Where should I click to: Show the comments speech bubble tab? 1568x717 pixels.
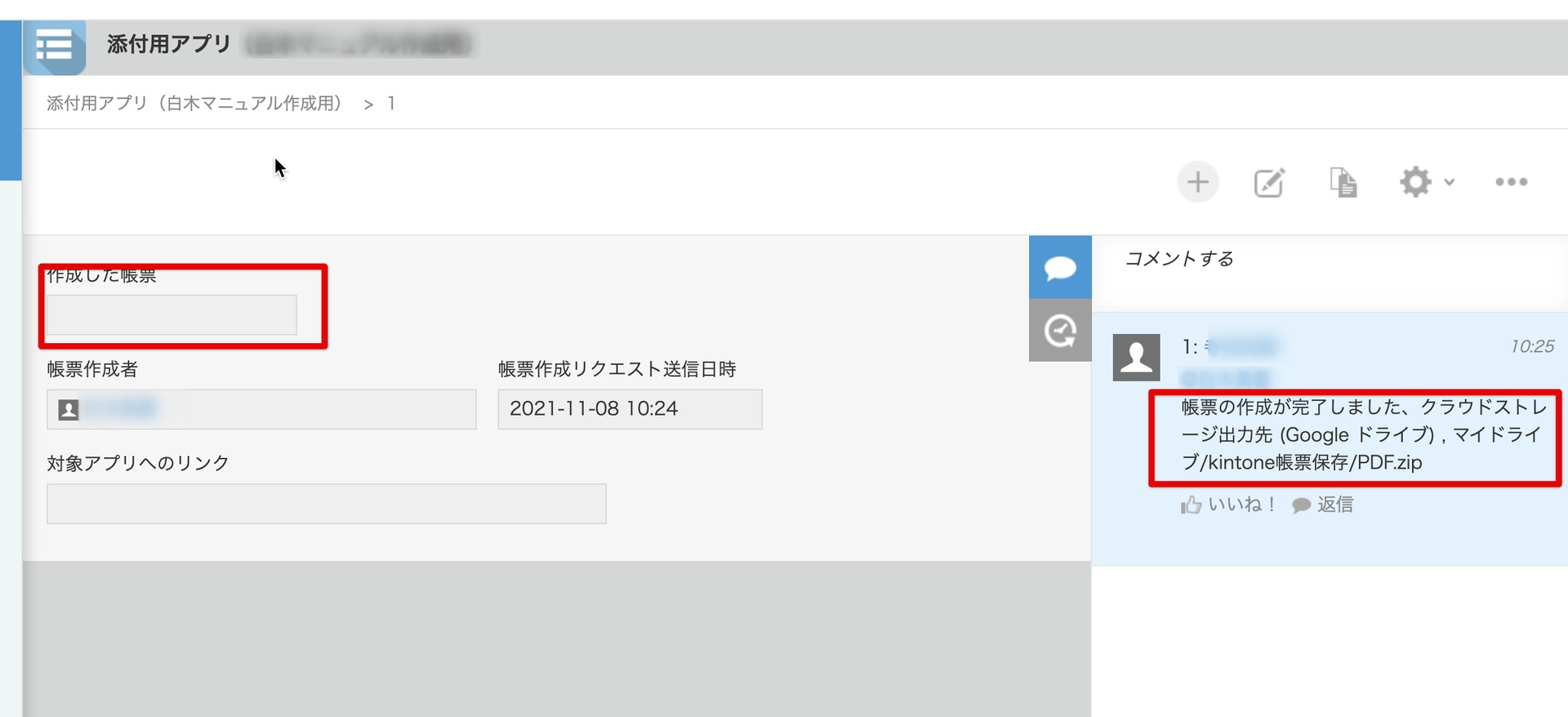point(1060,267)
